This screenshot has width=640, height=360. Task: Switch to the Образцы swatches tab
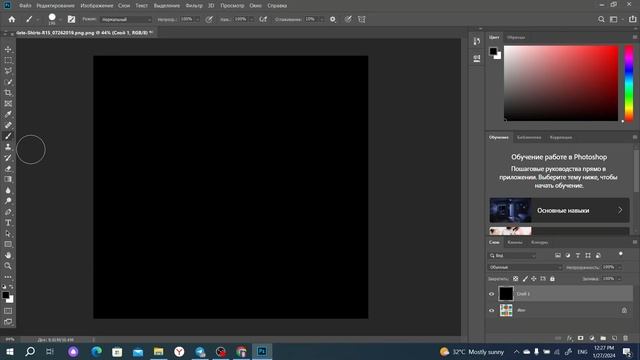[x=516, y=38]
